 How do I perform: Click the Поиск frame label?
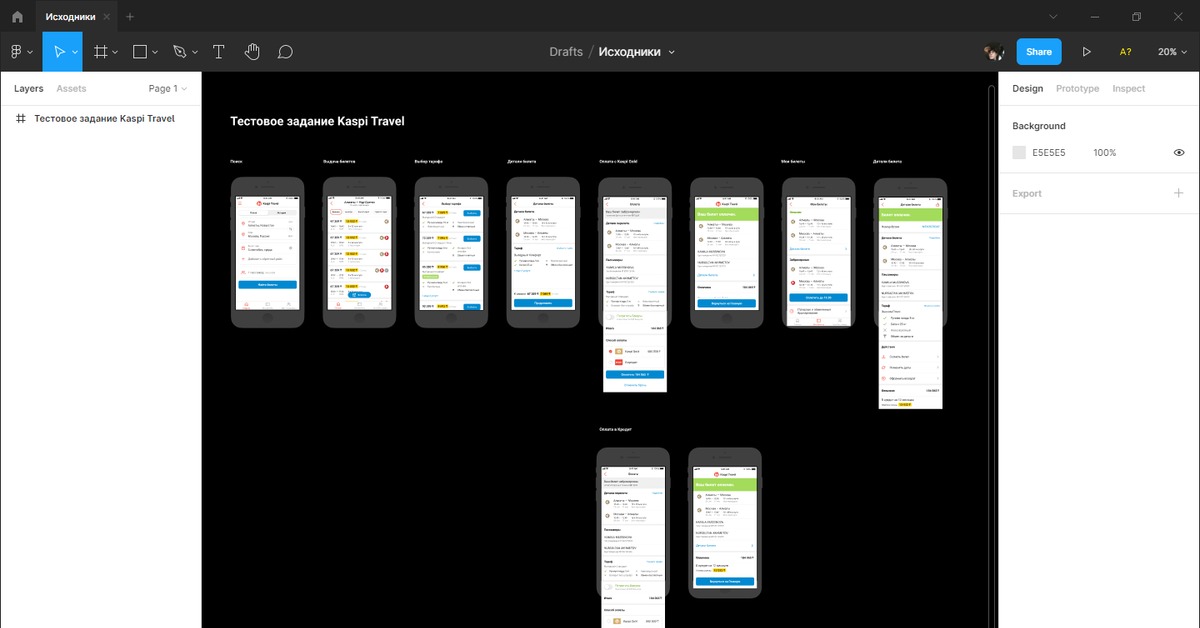[236, 161]
